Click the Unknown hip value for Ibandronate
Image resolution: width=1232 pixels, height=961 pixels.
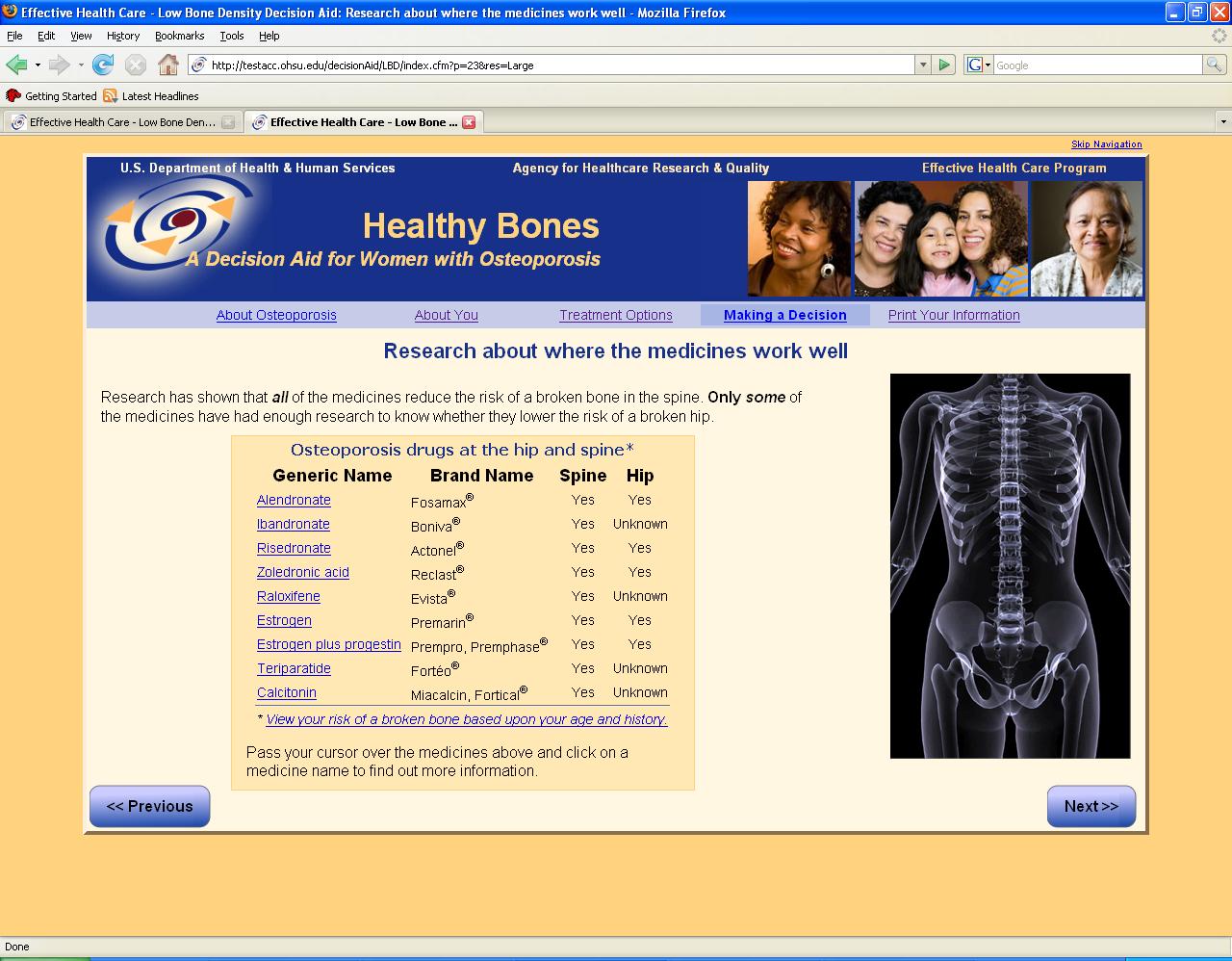[x=640, y=524]
